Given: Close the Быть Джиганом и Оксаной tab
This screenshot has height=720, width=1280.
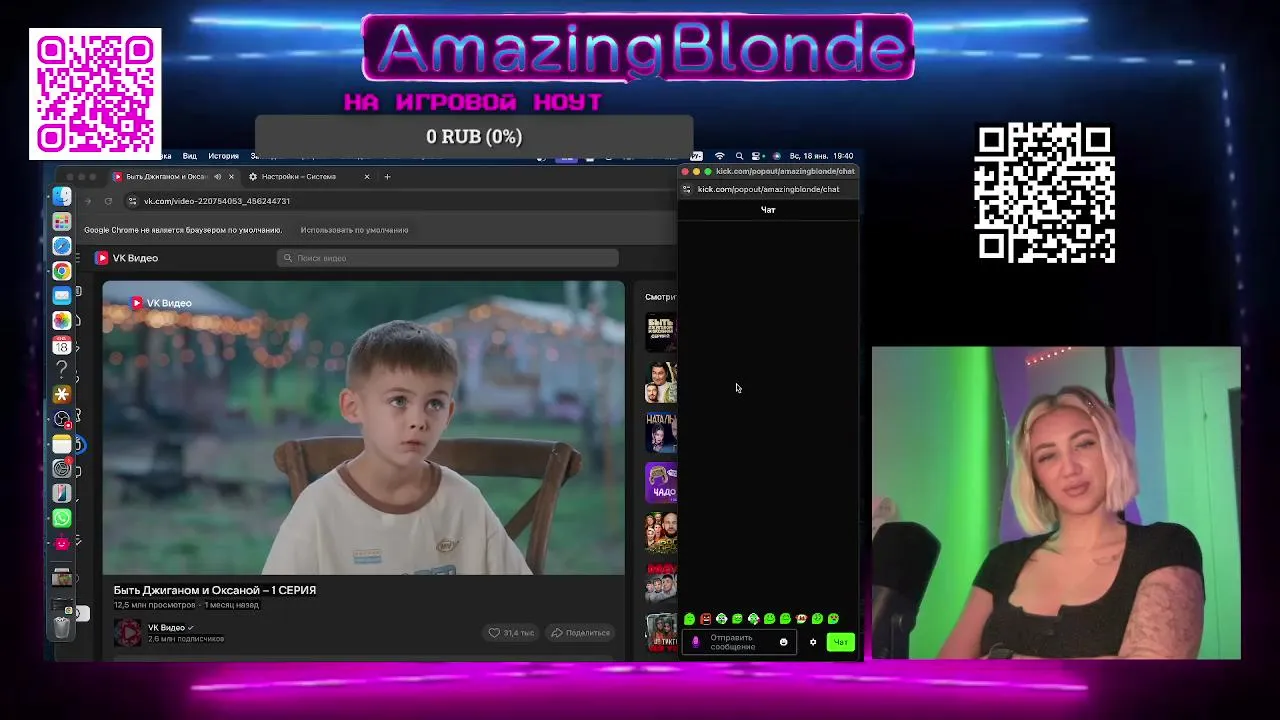Looking at the screenshot, I should point(231,177).
